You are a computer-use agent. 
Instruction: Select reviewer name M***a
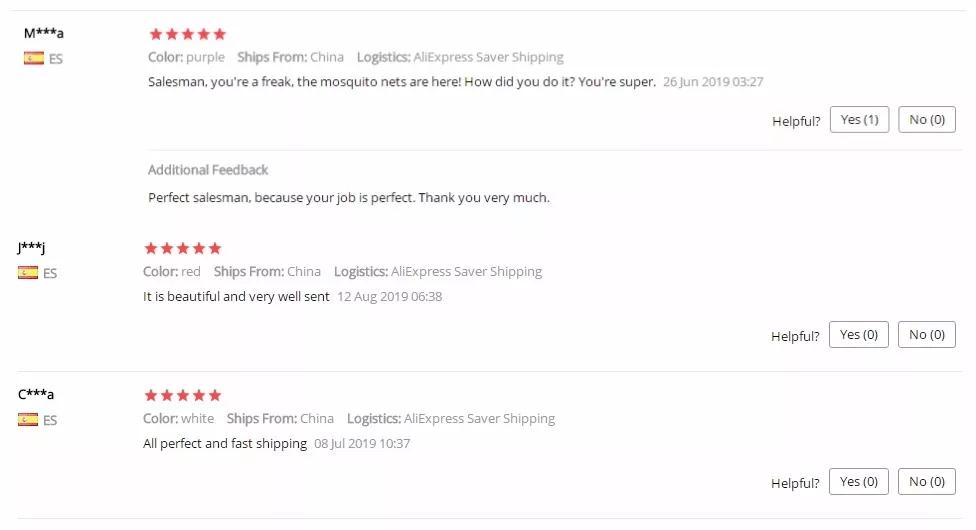[x=44, y=33]
